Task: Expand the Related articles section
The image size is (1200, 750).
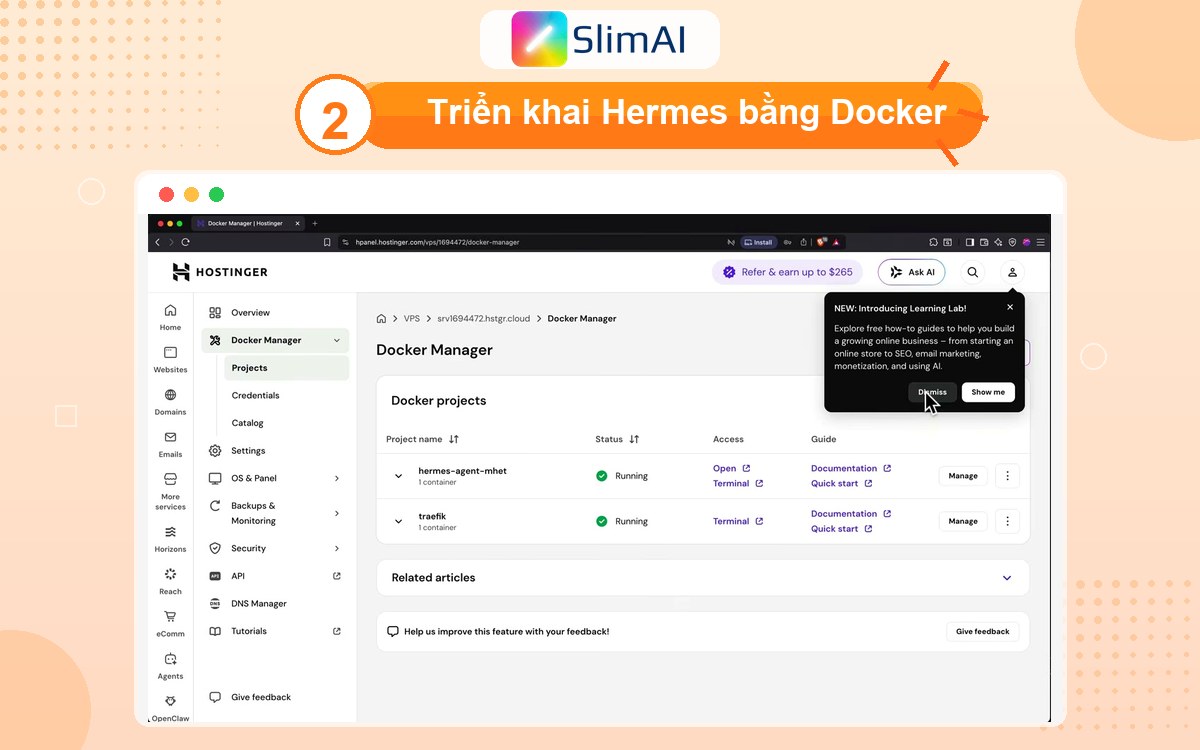Action: click(1007, 578)
